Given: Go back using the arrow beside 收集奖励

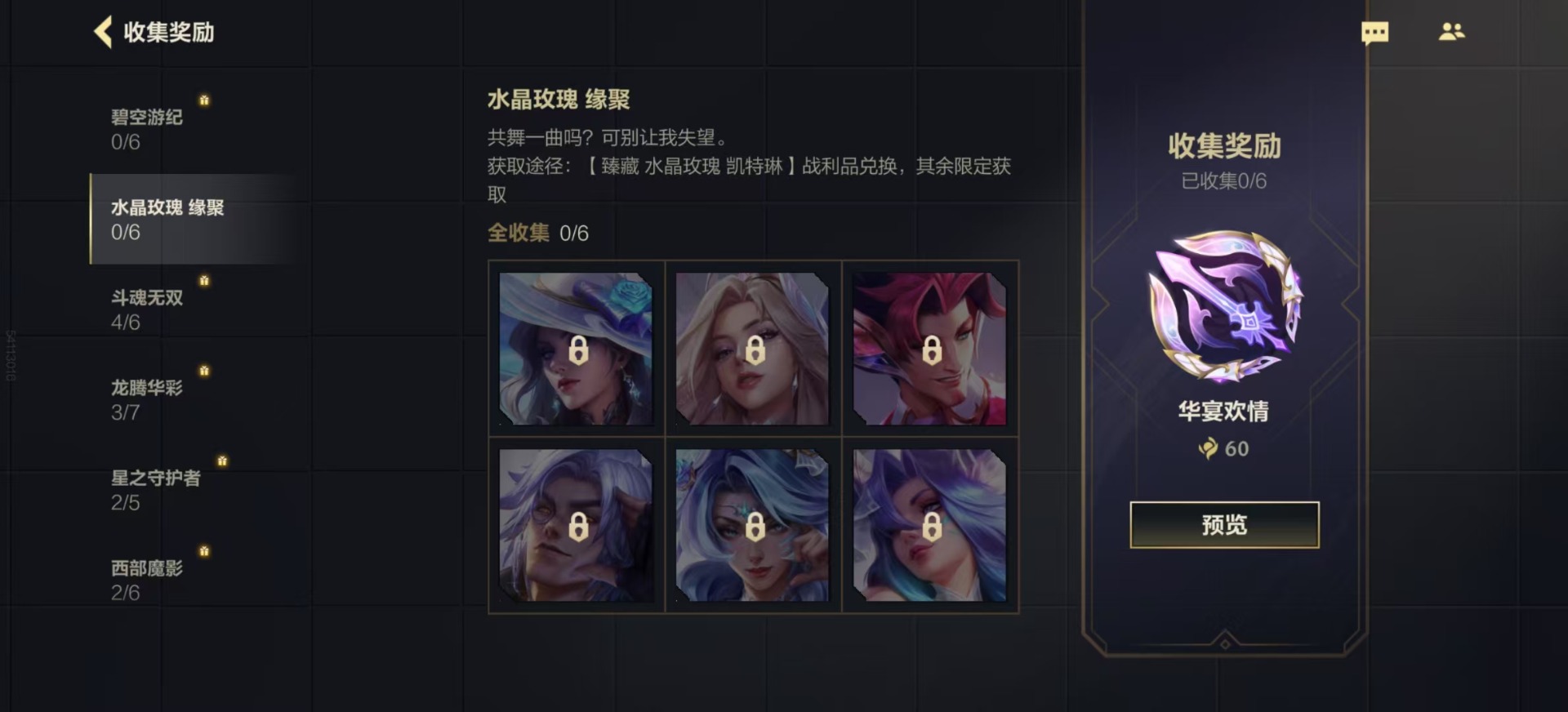Looking at the screenshot, I should coord(103,32).
